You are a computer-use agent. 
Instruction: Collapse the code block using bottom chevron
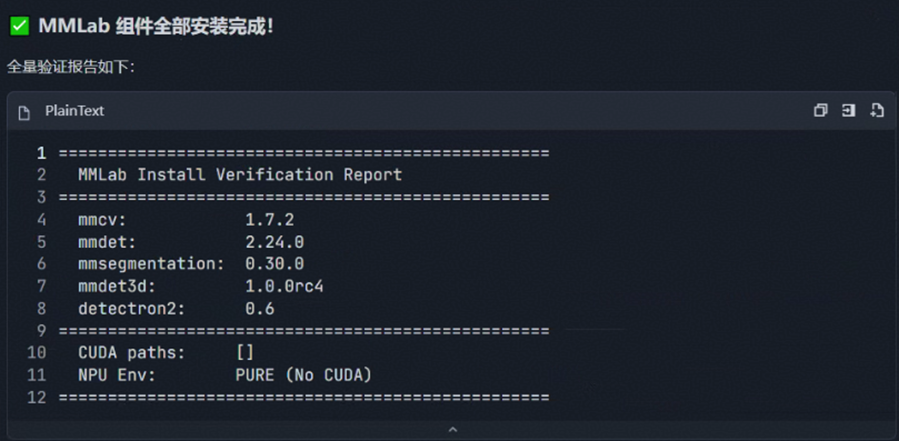452,430
